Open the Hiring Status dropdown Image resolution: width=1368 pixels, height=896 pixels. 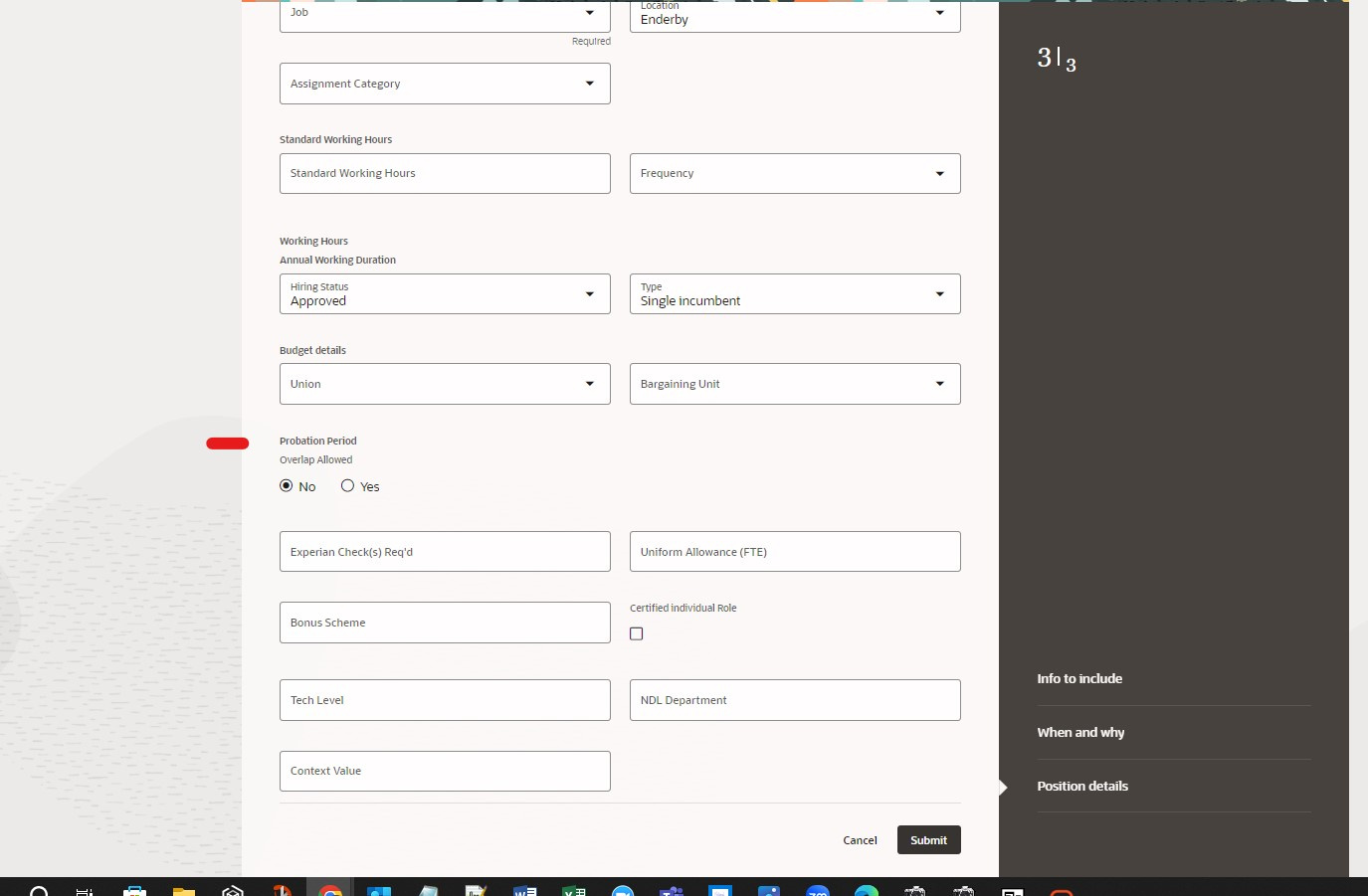pos(445,294)
